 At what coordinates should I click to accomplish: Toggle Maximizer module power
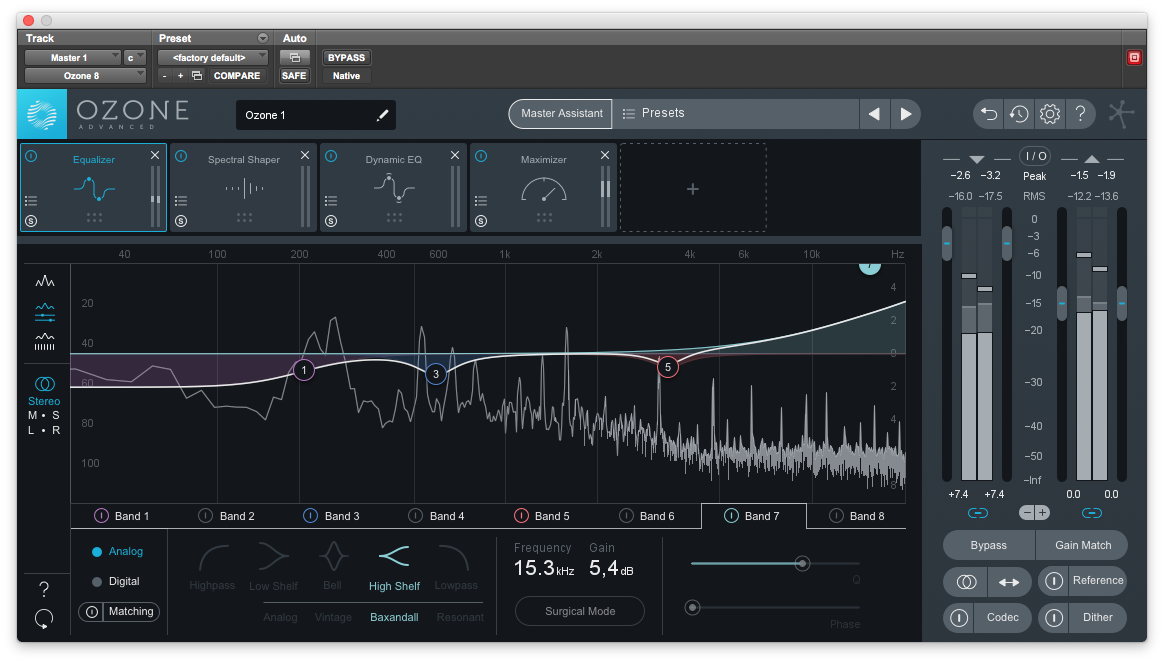(x=481, y=157)
